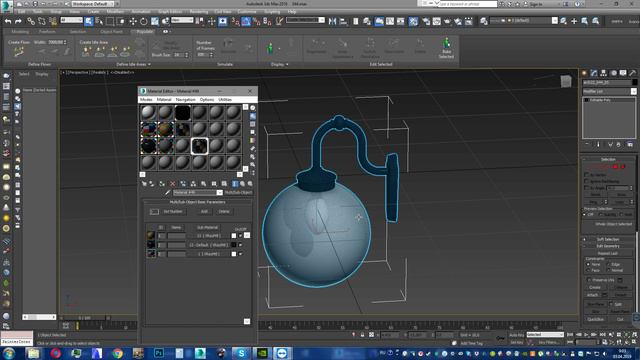The image size is (640, 360).
Task: Click the Multi/Sub-Object material type button
Action: point(238,193)
